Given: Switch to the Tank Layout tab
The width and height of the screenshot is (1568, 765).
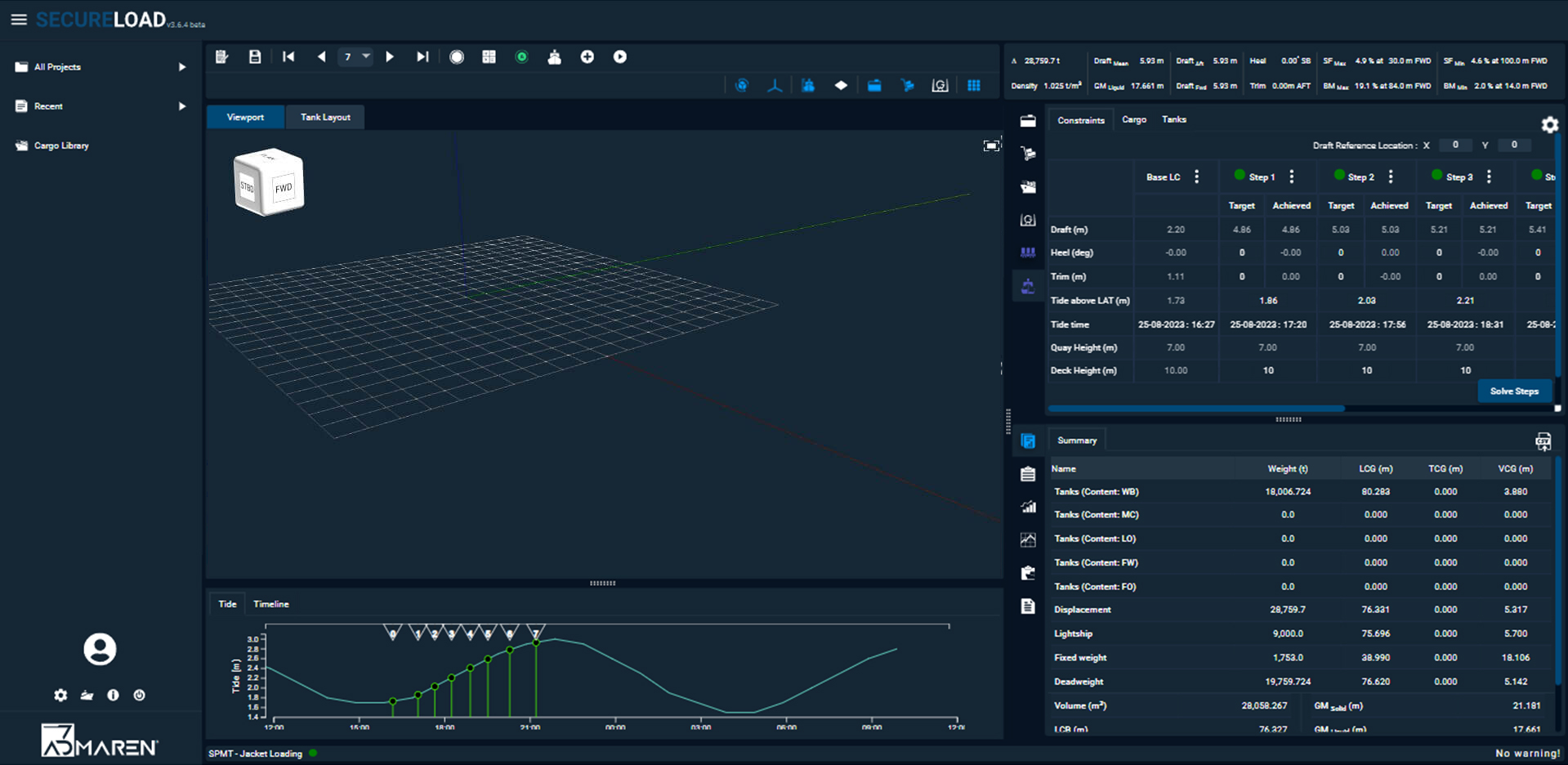Looking at the screenshot, I should tap(325, 118).
